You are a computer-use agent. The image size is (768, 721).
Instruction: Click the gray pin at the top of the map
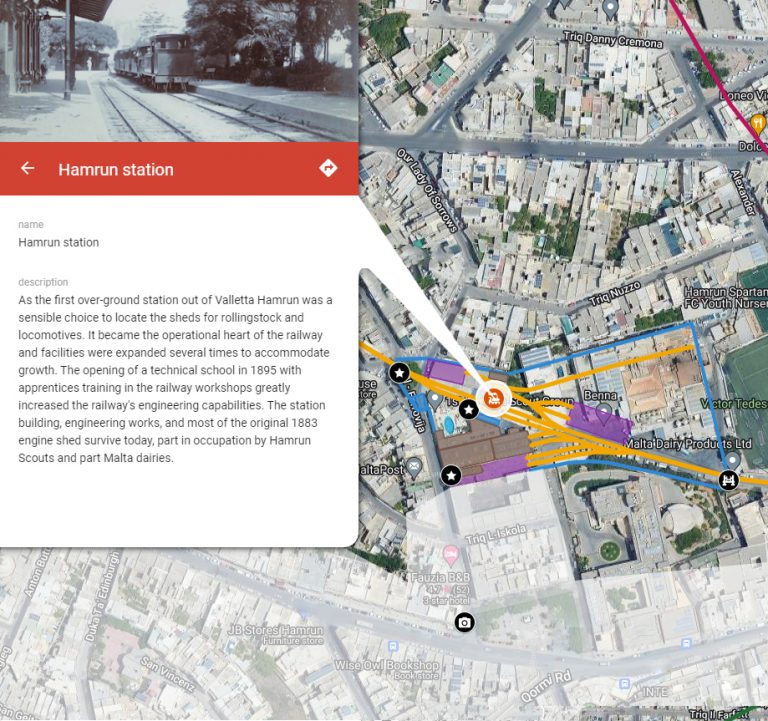611,10
